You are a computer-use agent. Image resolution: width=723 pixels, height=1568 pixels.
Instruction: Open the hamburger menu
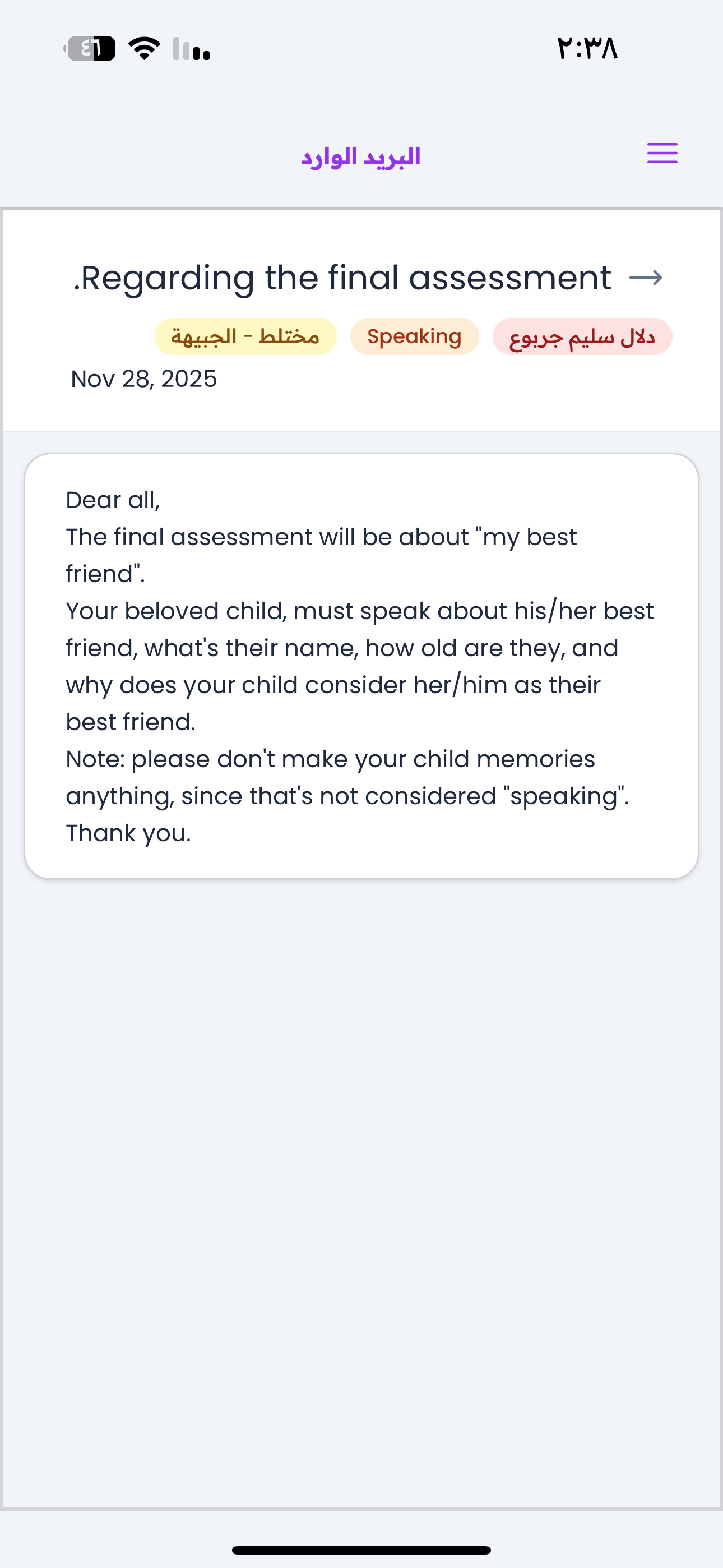(662, 154)
